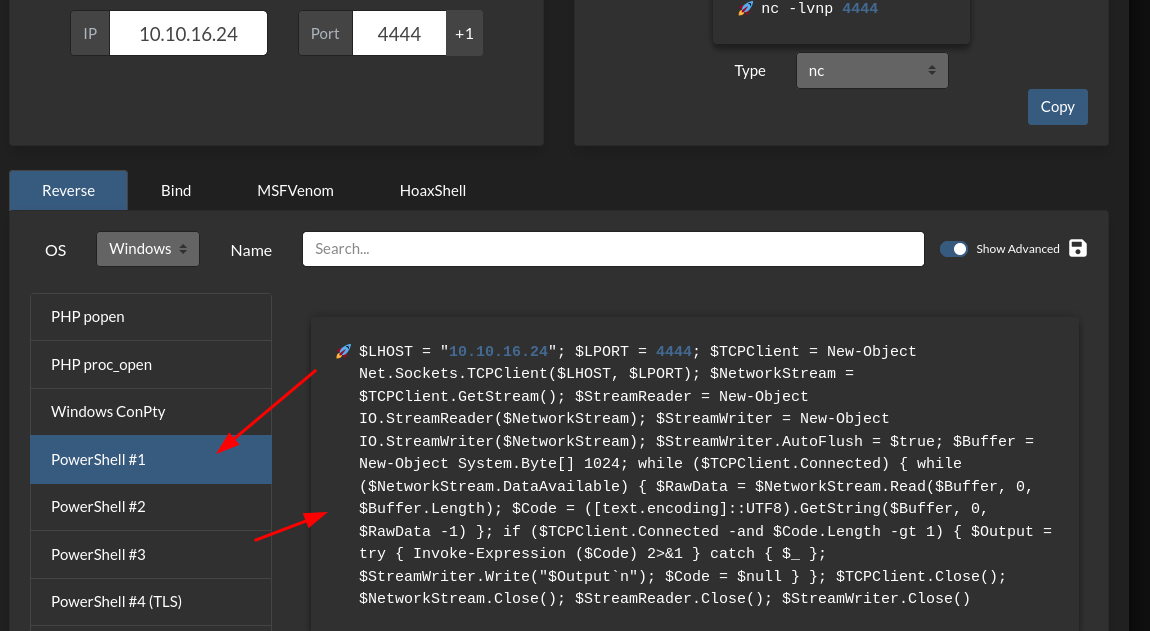
Task: Click the Name label beside search
Action: 251,251
